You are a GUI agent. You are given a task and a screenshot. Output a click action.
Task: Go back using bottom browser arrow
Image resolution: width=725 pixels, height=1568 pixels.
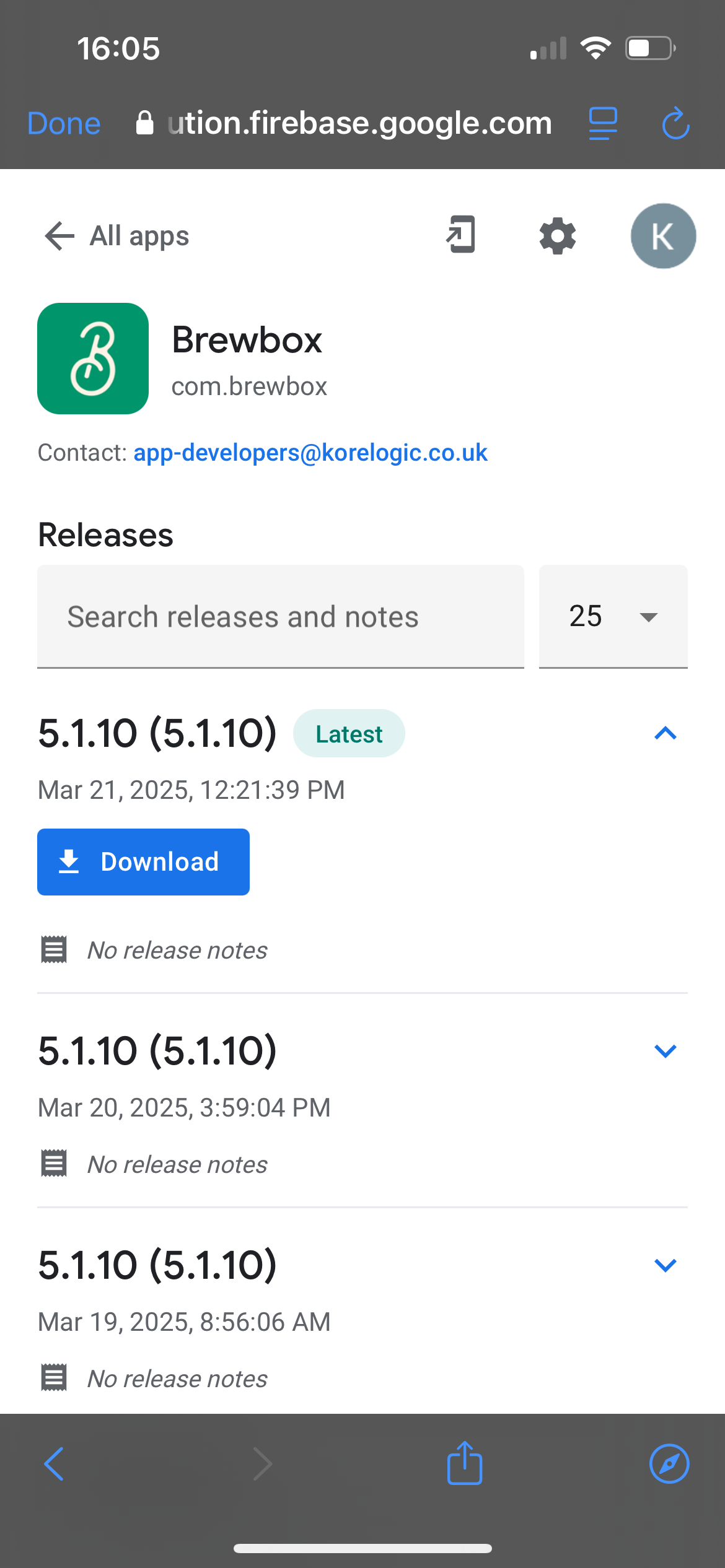click(55, 1463)
